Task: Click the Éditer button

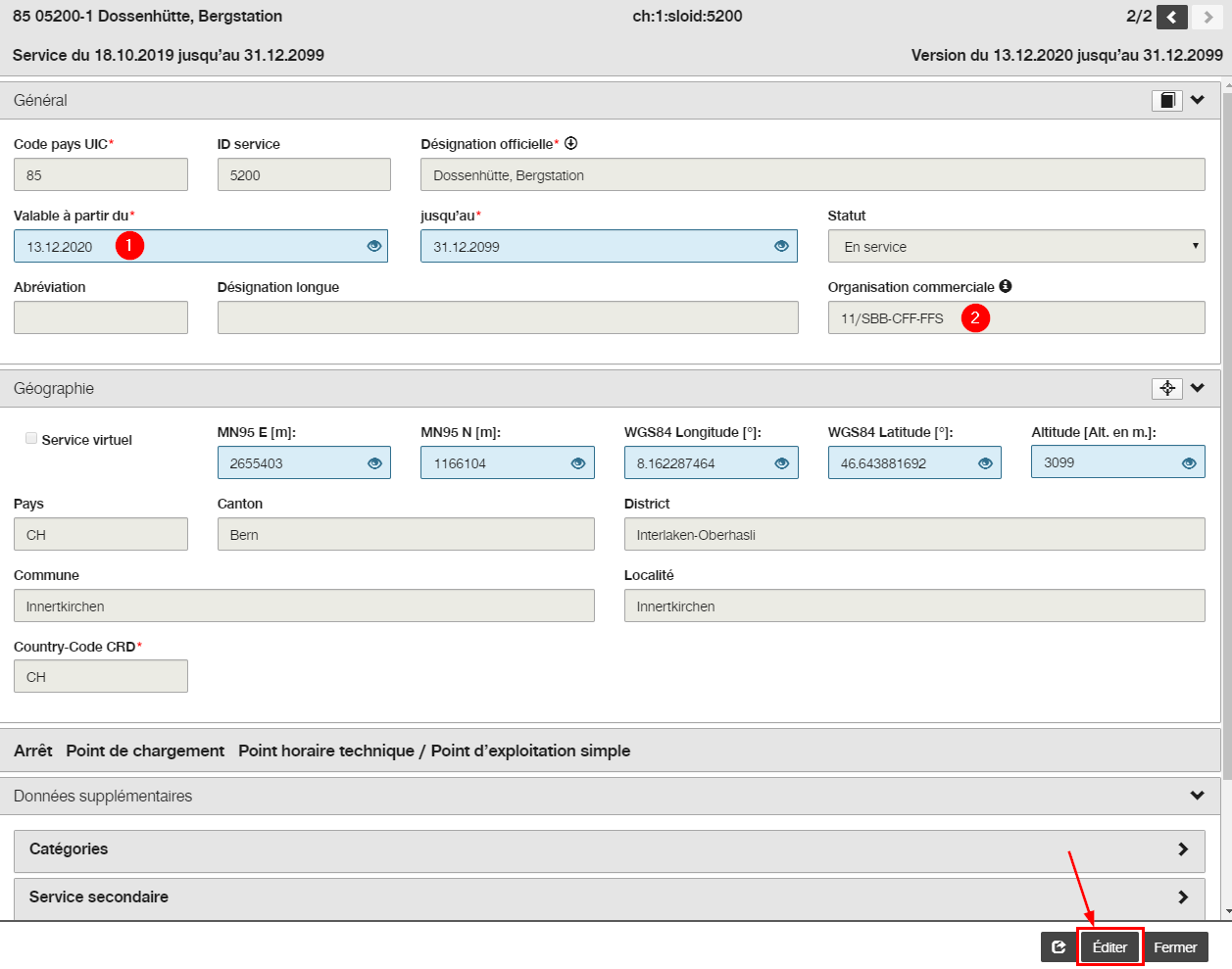Action: 1109,947
